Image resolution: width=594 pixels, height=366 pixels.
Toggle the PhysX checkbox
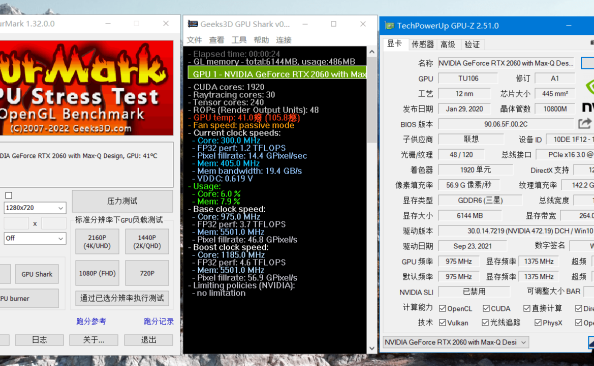538,322
